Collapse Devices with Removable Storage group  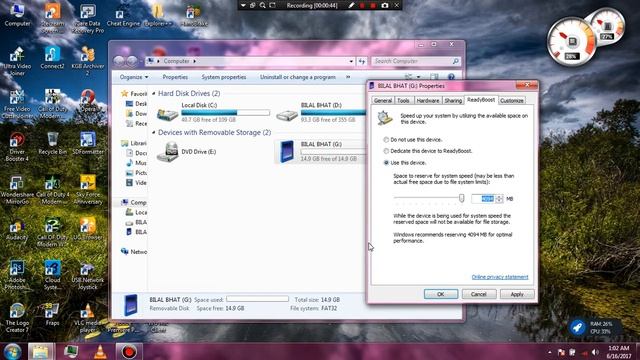[154, 133]
